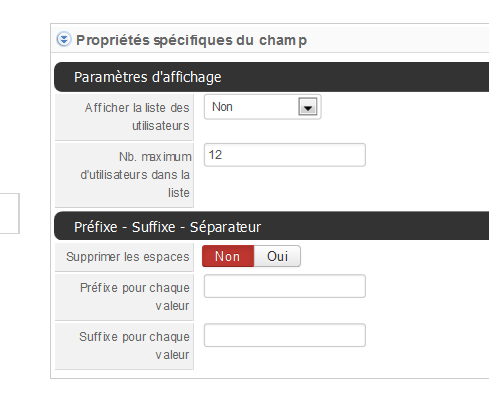This screenshot has width=489, height=408.
Task: Select Oui for Supprimer les espaces
Action: [x=277, y=256]
